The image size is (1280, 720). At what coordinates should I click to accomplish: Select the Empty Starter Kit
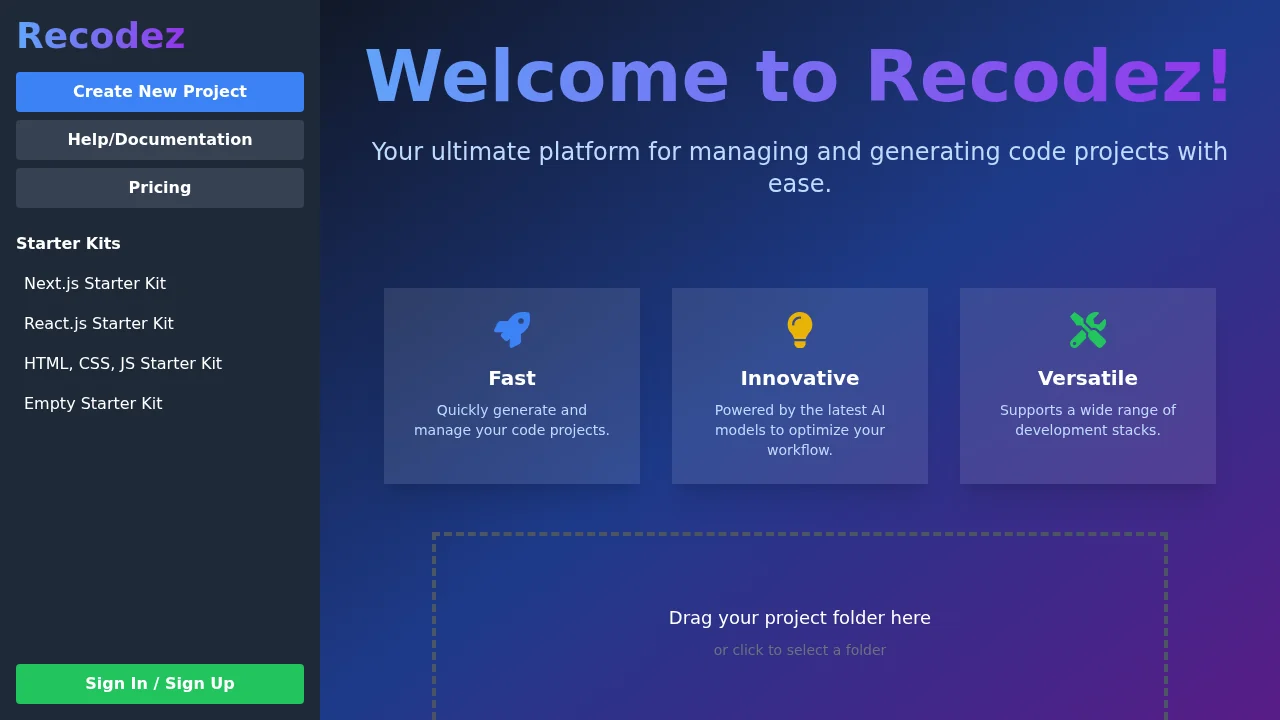pos(93,403)
